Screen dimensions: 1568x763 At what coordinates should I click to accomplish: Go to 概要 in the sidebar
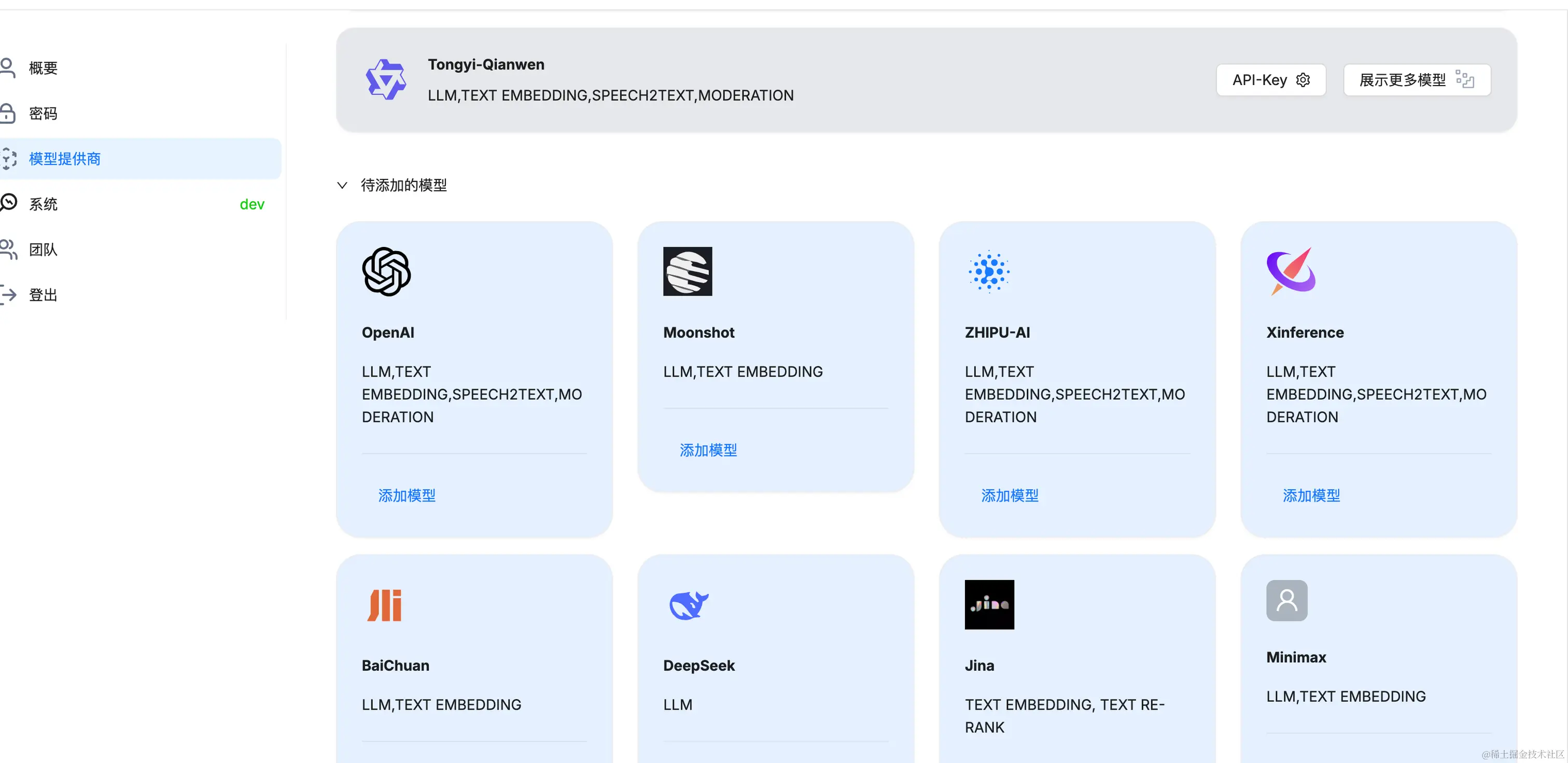(x=43, y=67)
